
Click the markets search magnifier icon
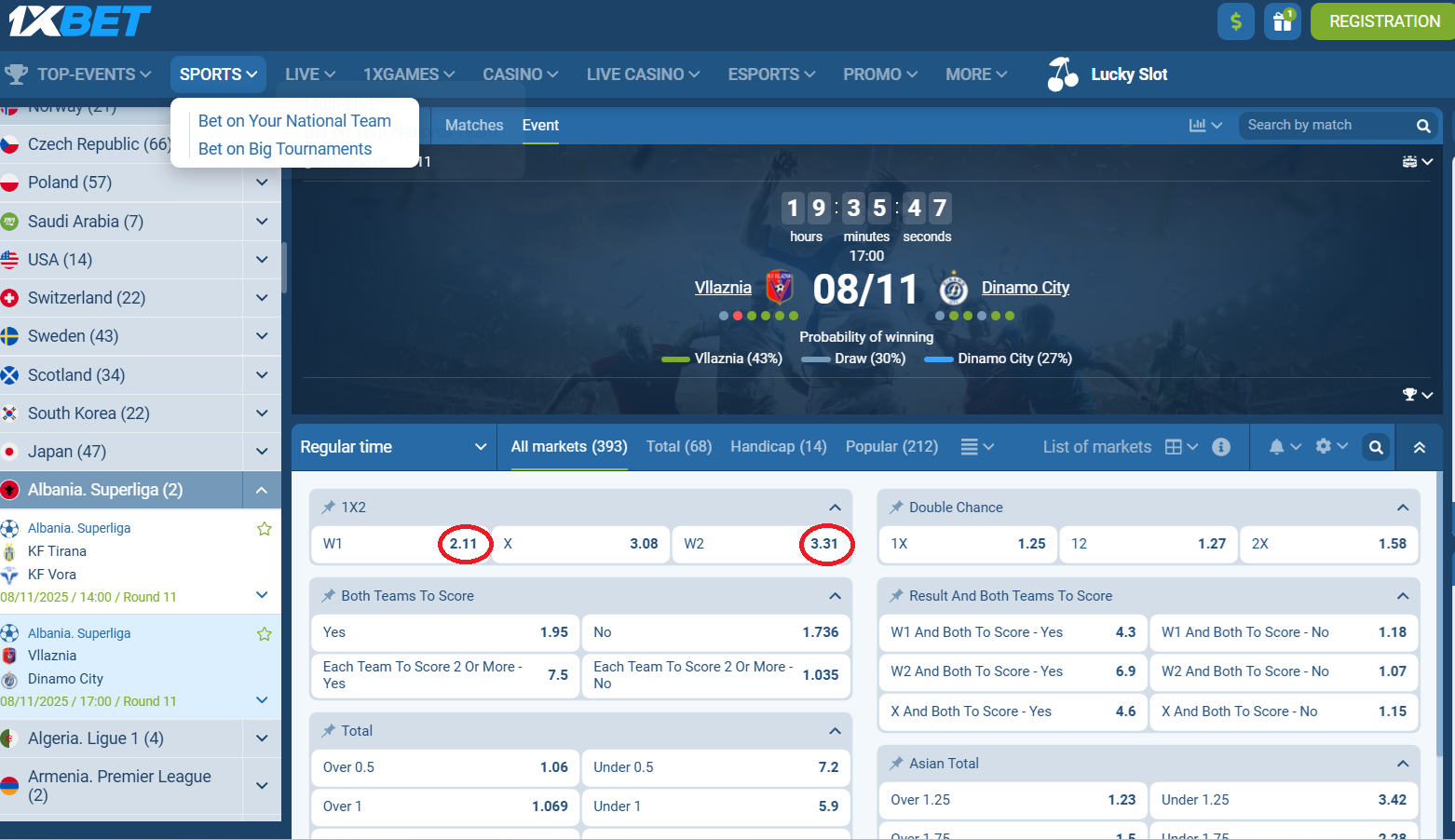point(1375,447)
